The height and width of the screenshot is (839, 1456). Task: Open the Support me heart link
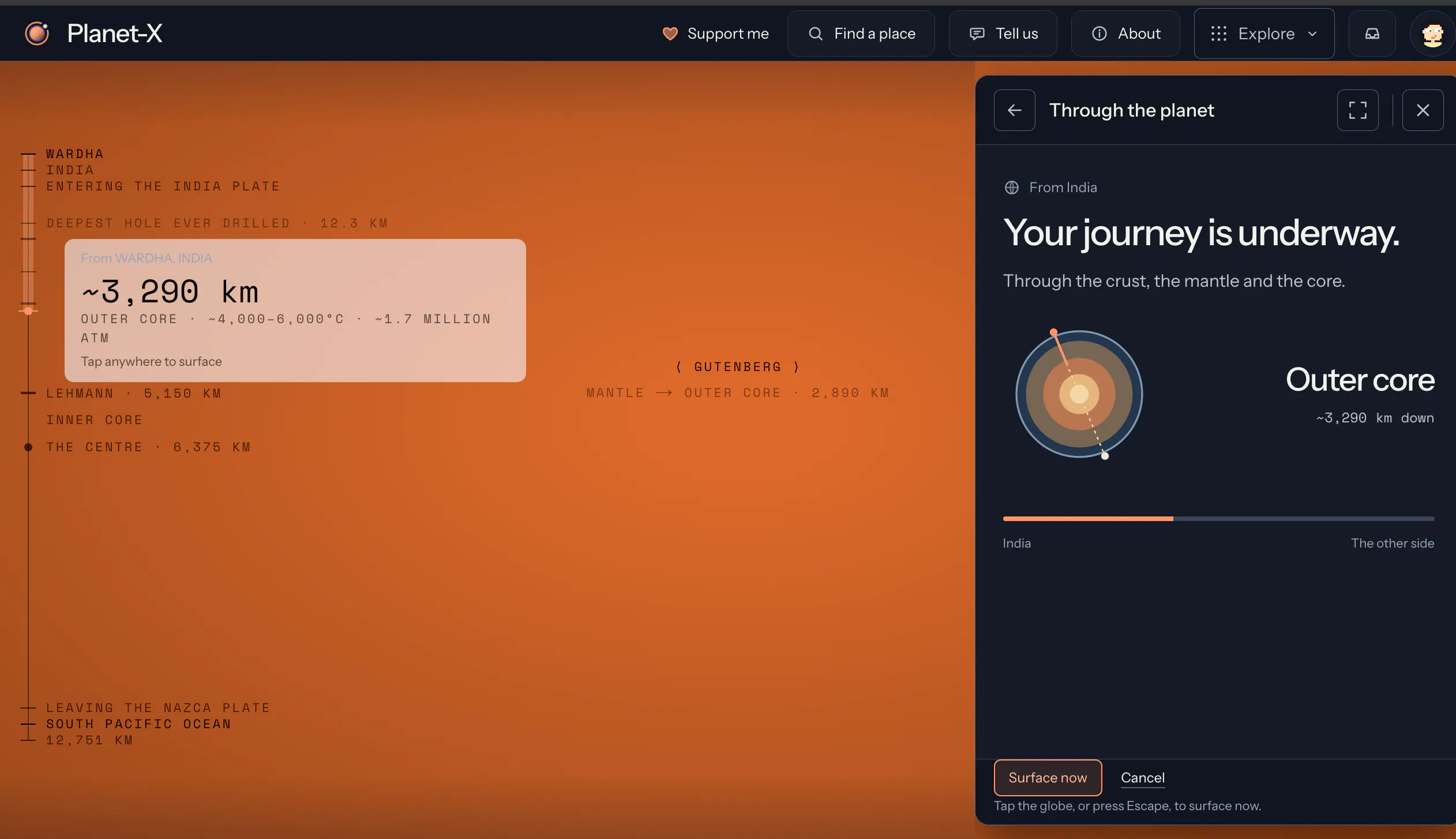click(x=715, y=33)
